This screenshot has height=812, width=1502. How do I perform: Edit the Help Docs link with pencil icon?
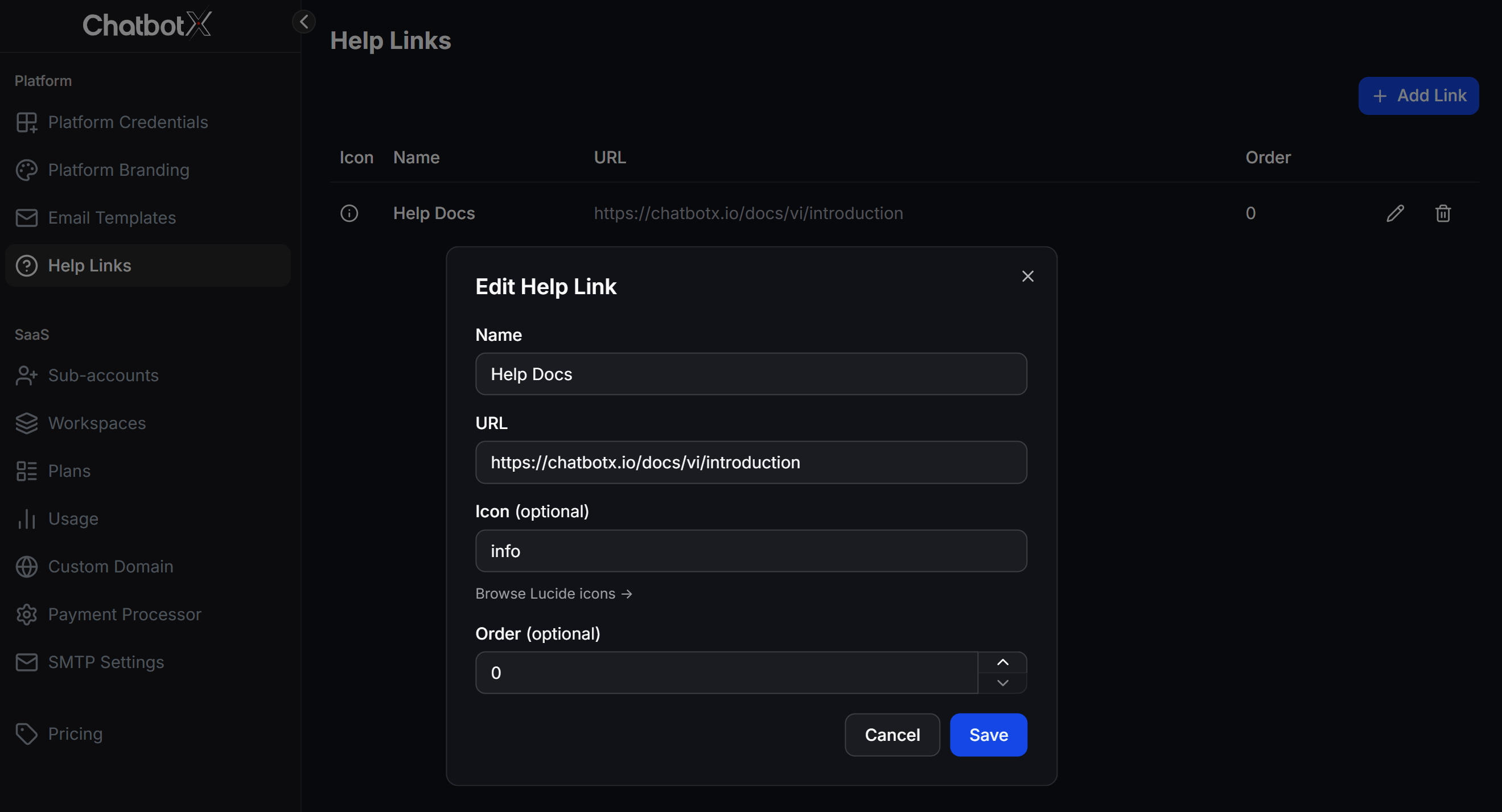(1396, 213)
